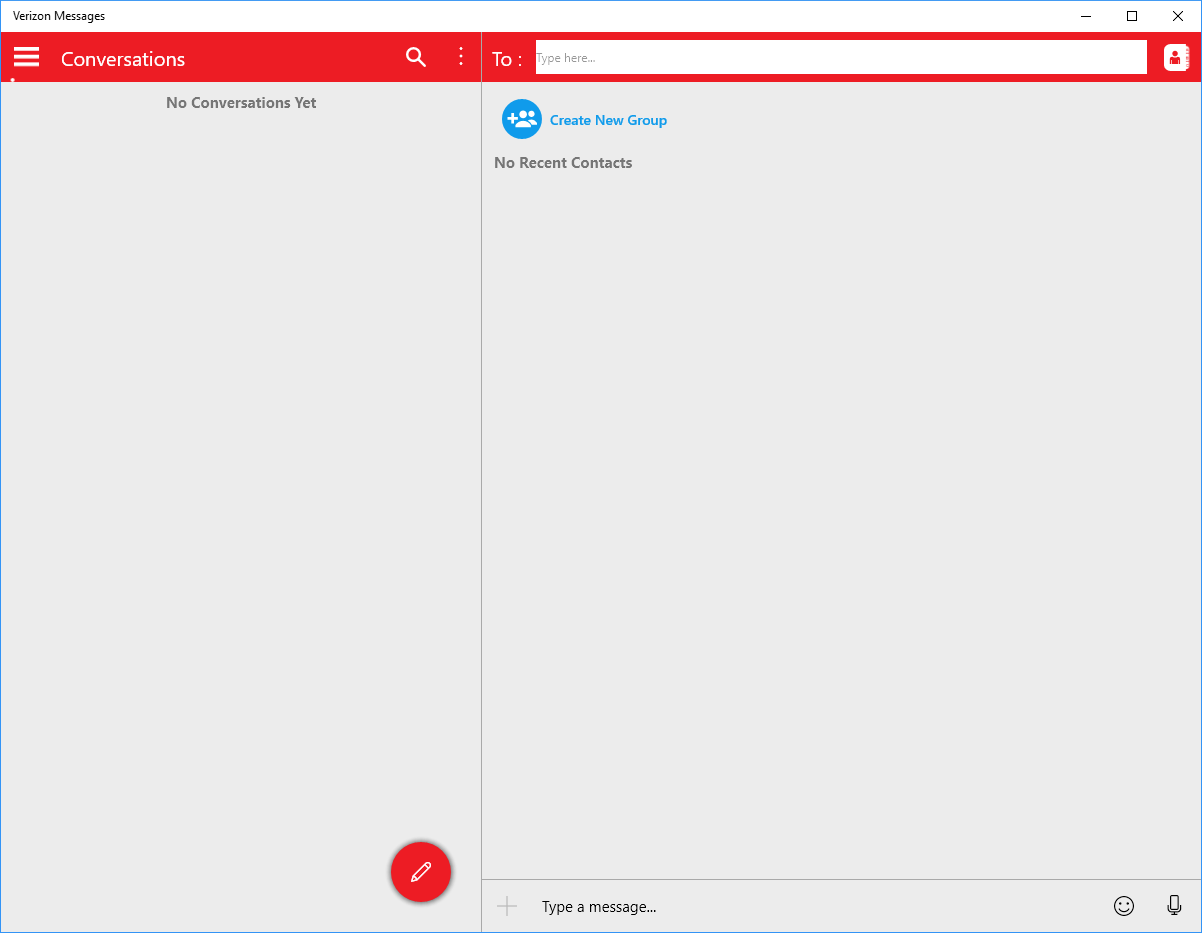Maximize the Verizon Messages window
Image resolution: width=1202 pixels, height=933 pixels.
click(x=1132, y=16)
